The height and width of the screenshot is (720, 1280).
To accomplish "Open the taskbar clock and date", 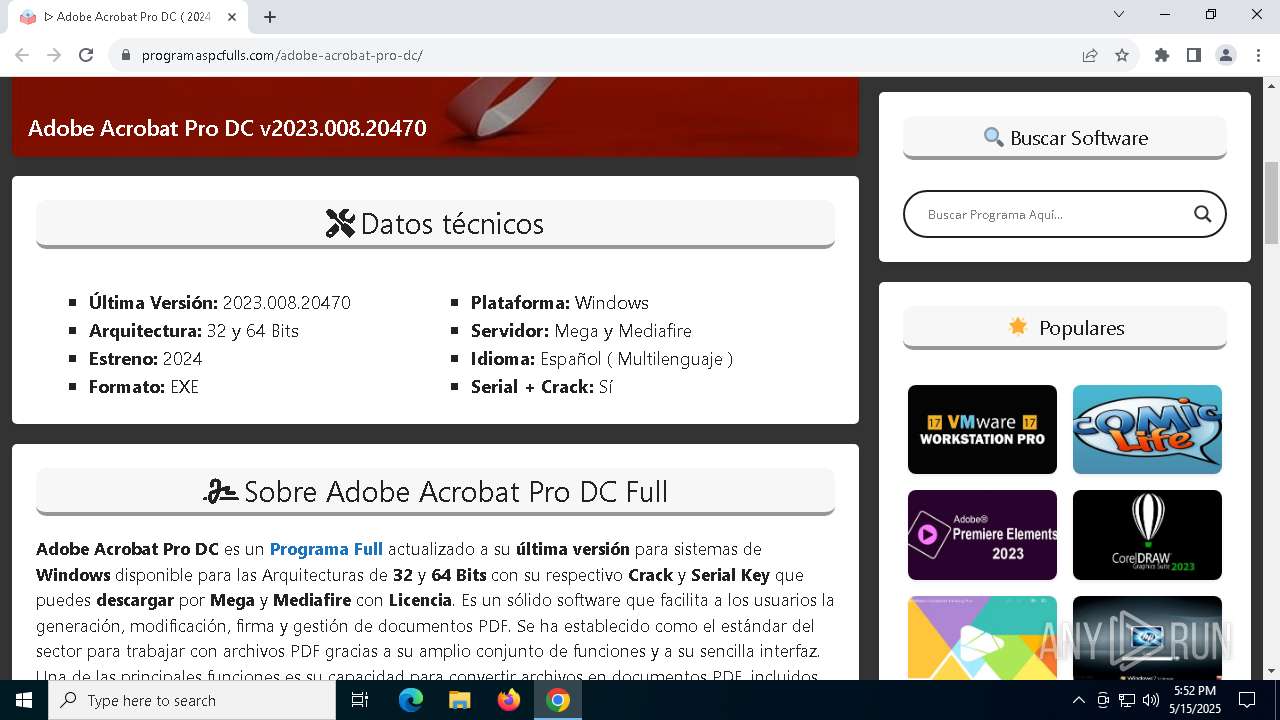I will (x=1195, y=700).
